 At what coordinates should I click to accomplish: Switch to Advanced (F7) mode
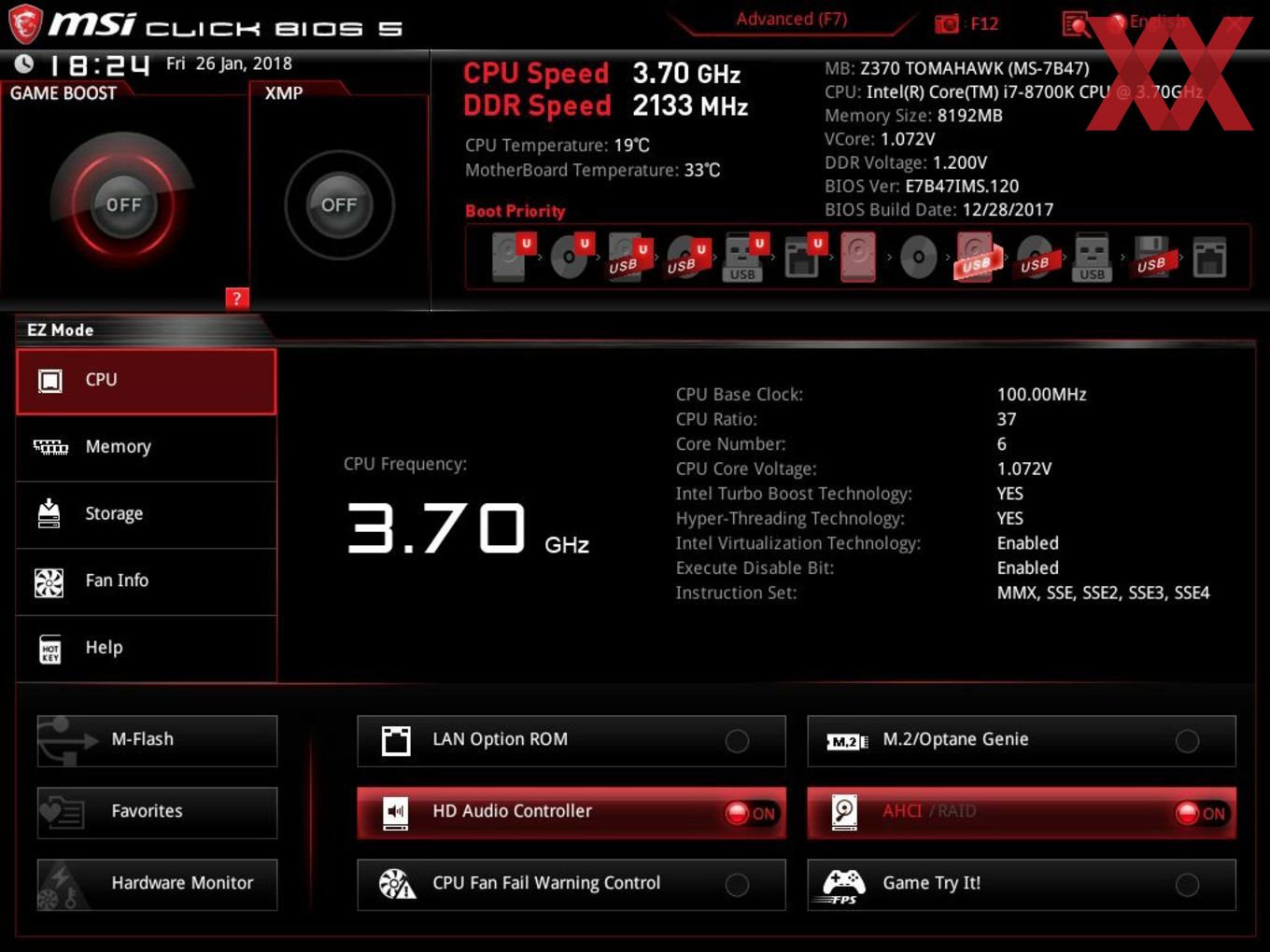pos(792,19)
